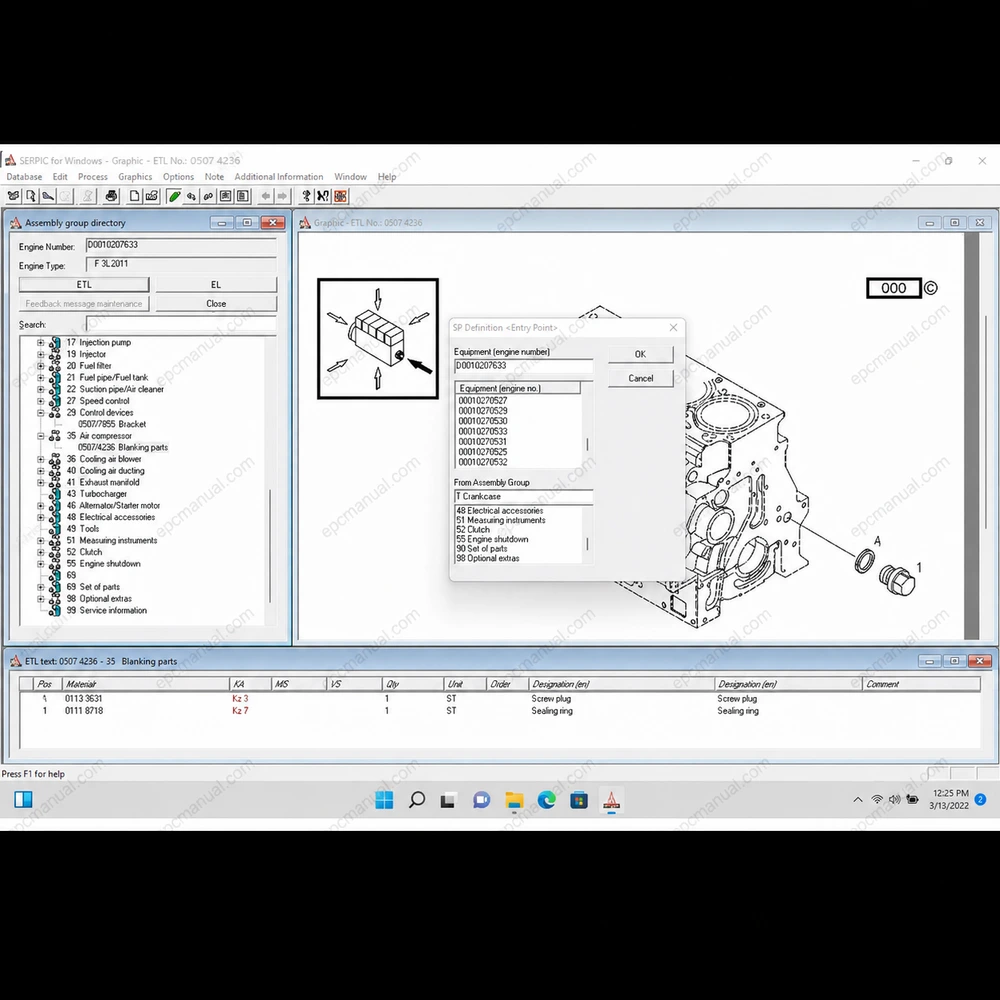Select '55 Engine shutdown' in dialog list

(x=492, y=539)
